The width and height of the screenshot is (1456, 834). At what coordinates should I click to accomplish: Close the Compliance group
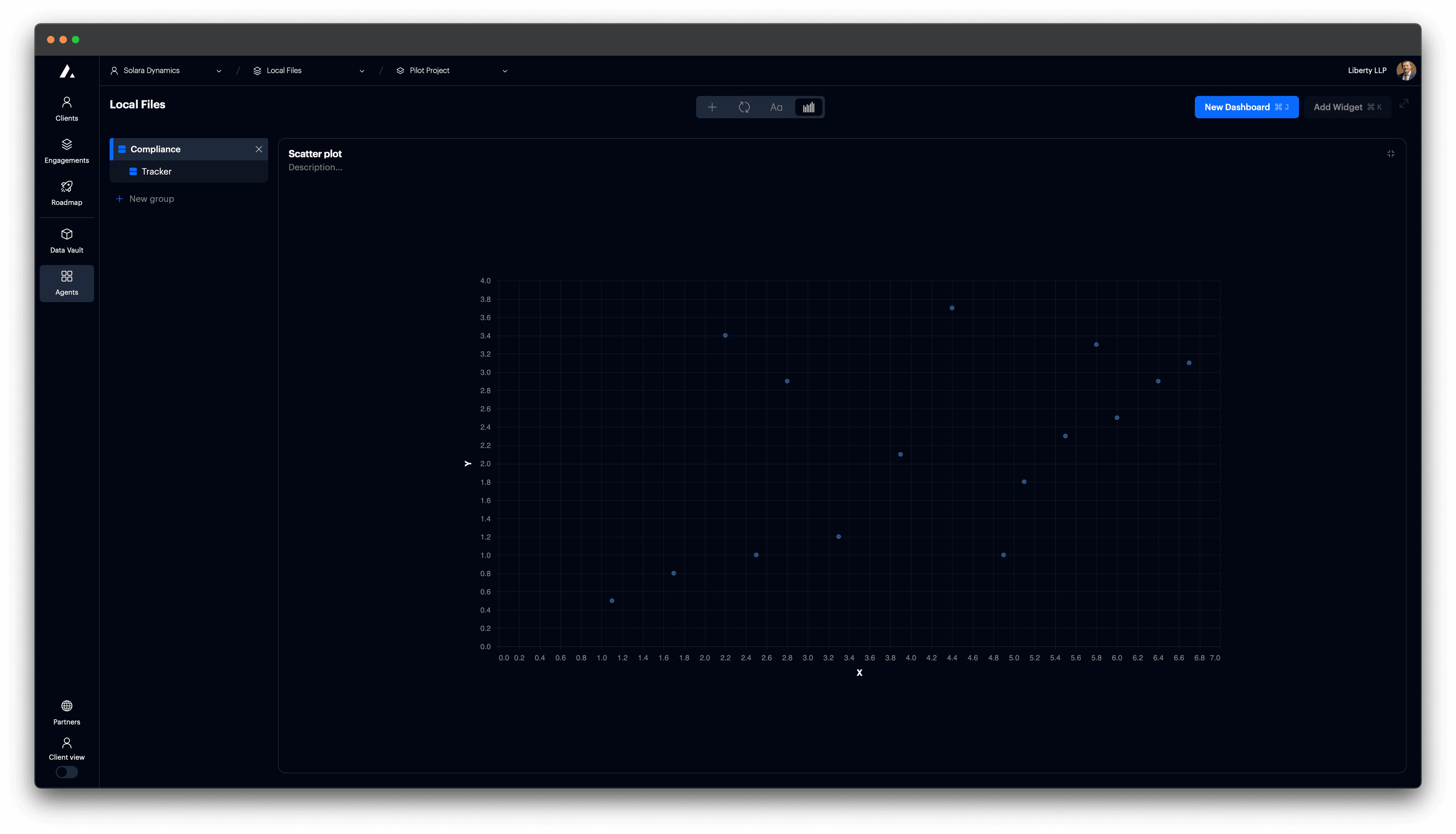[x=259, y=149]
